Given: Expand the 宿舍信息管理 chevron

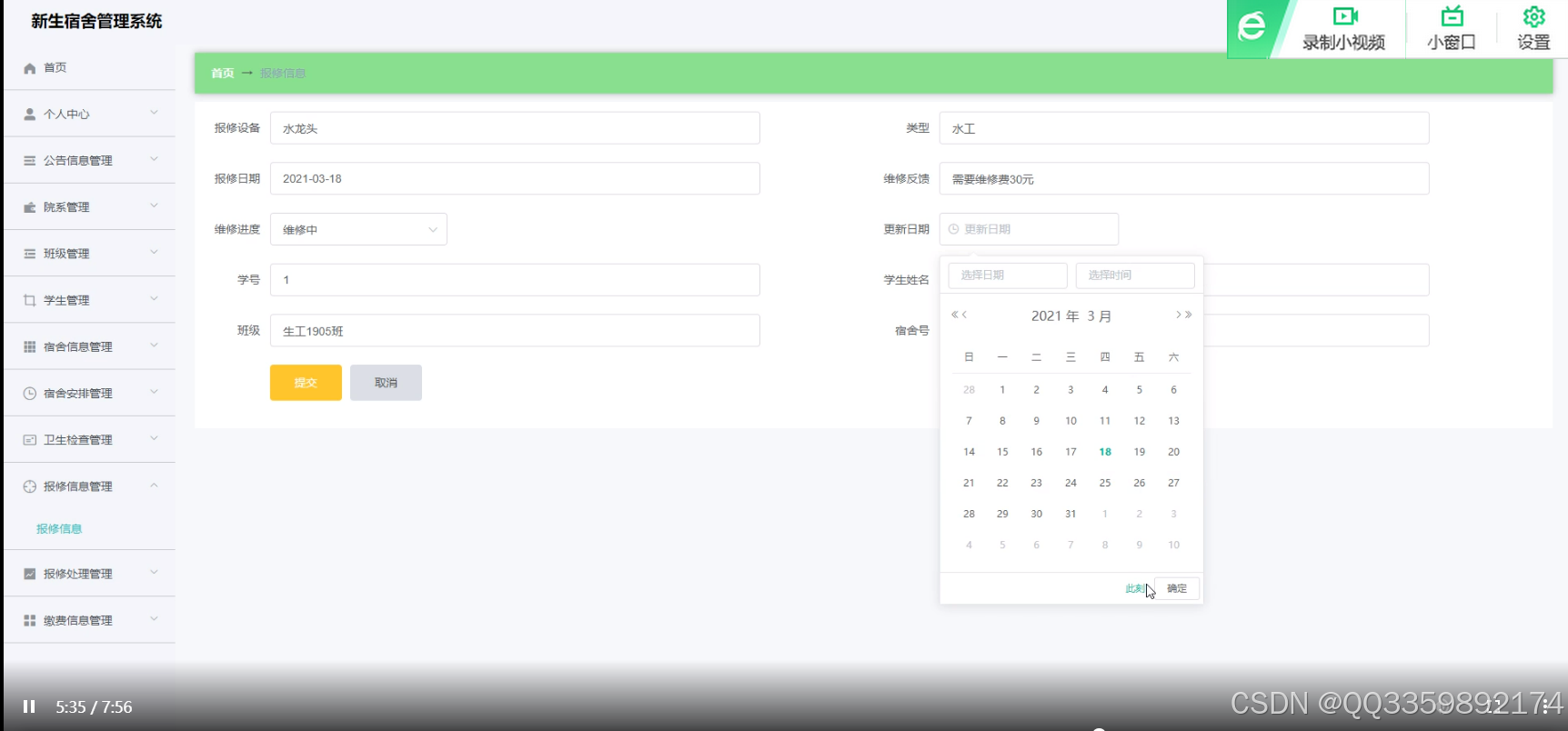Looking at the screenshot, I should point(154,345).
